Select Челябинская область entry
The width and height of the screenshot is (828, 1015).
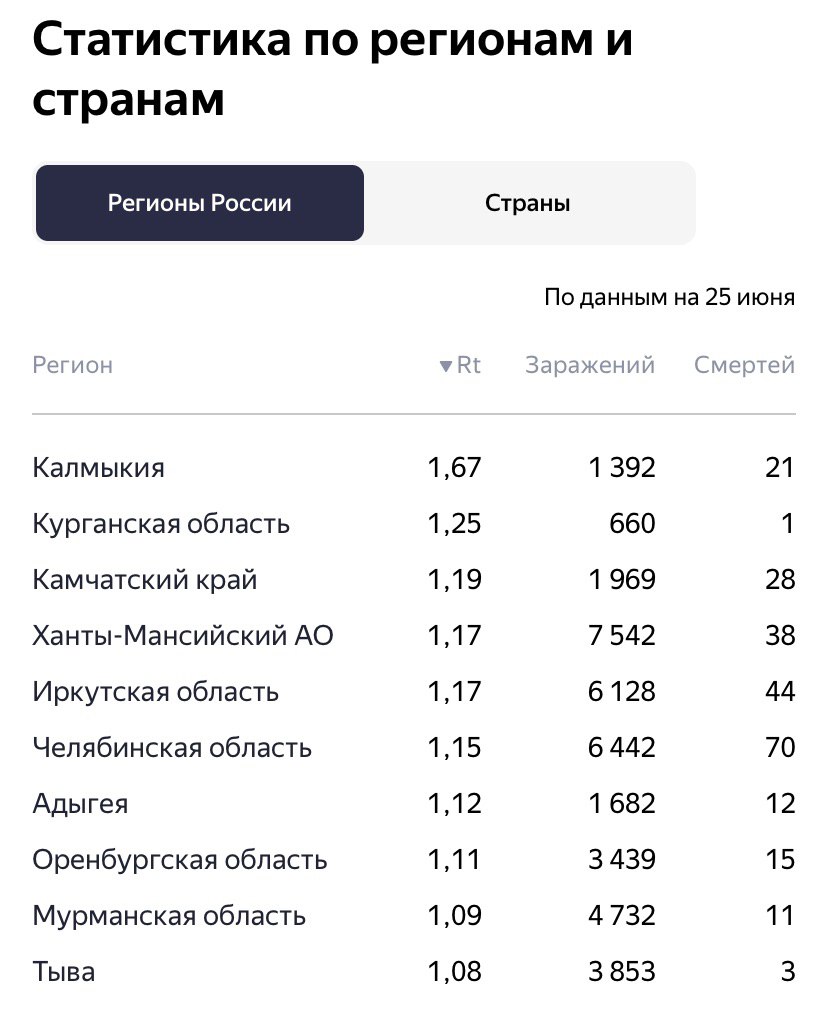click(172, 748)
